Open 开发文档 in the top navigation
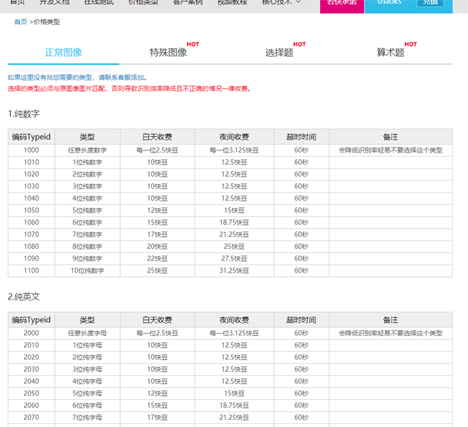This screenshot has height=427, width=468. (x=55, y=2)
